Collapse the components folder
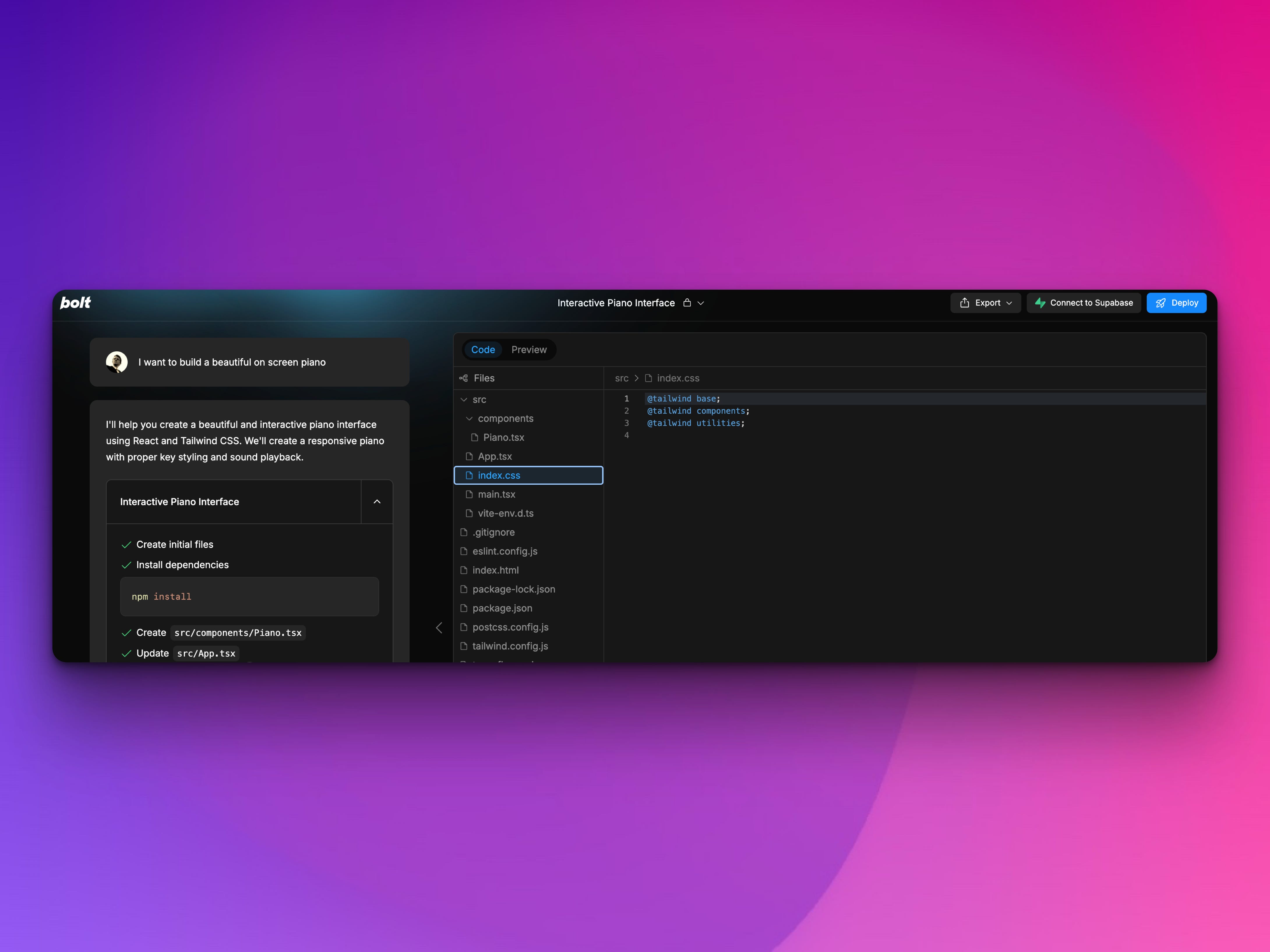 (469, 418)
